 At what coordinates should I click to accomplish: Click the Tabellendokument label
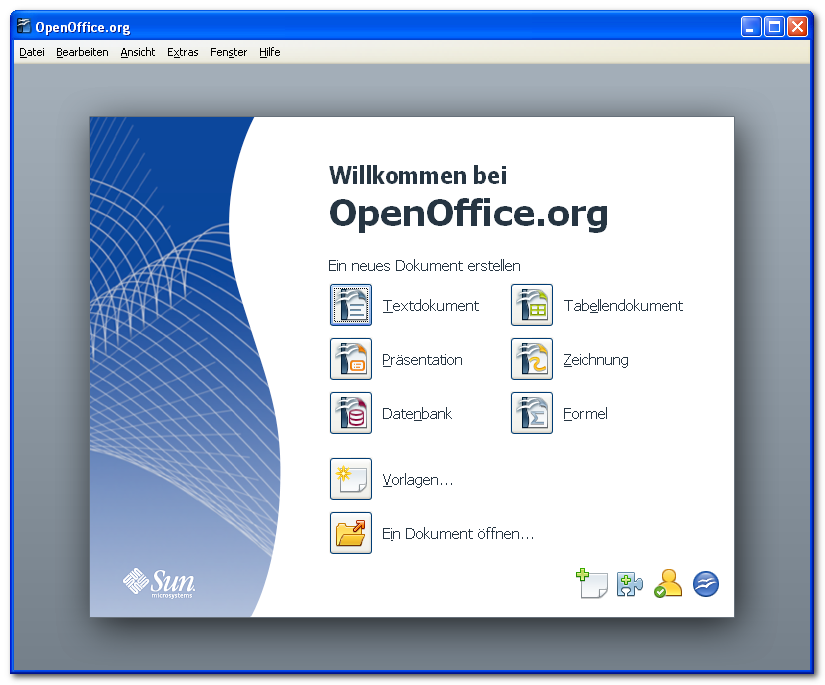[623, 306]
